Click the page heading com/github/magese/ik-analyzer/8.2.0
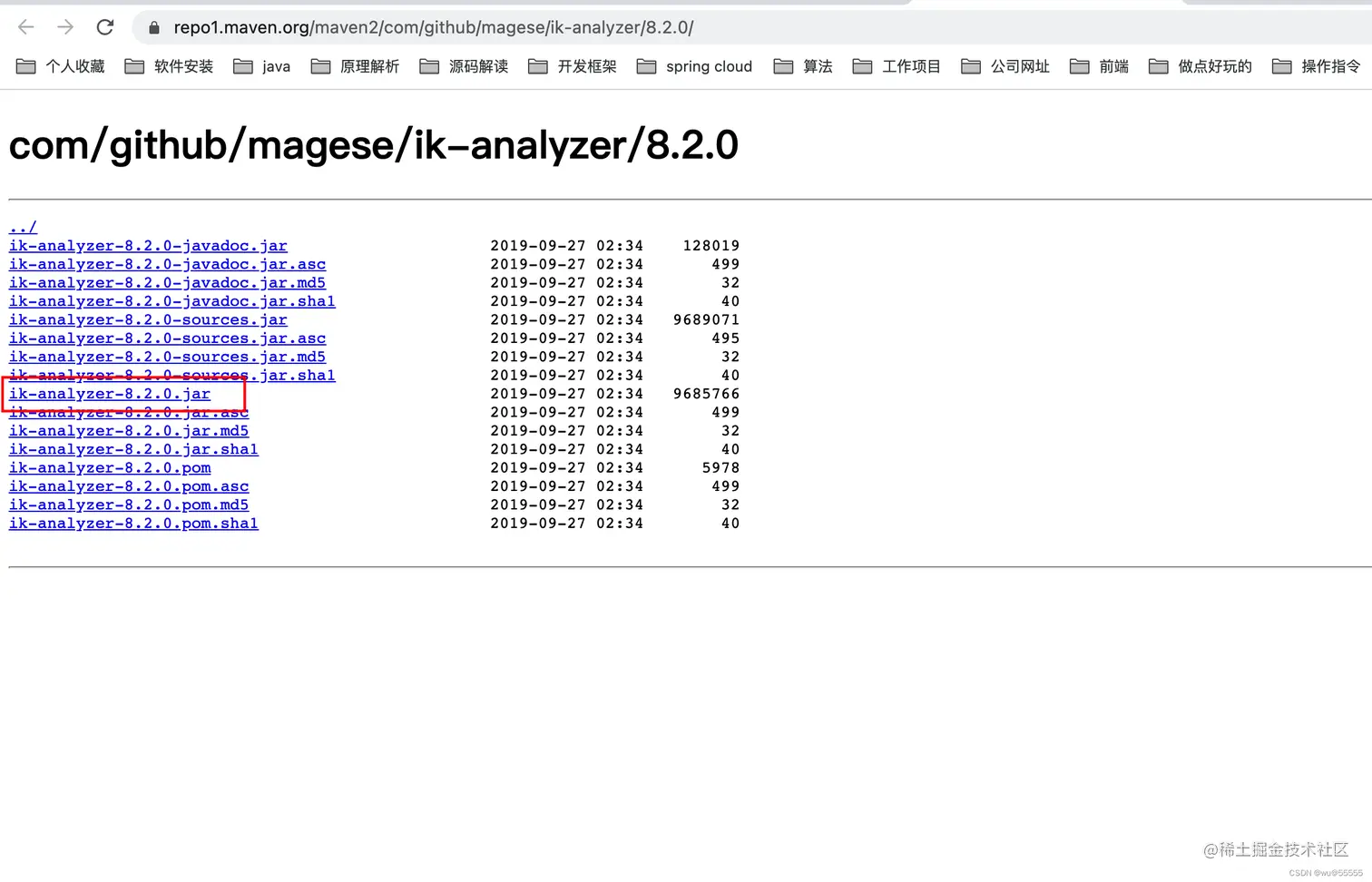 pos(374,145)
